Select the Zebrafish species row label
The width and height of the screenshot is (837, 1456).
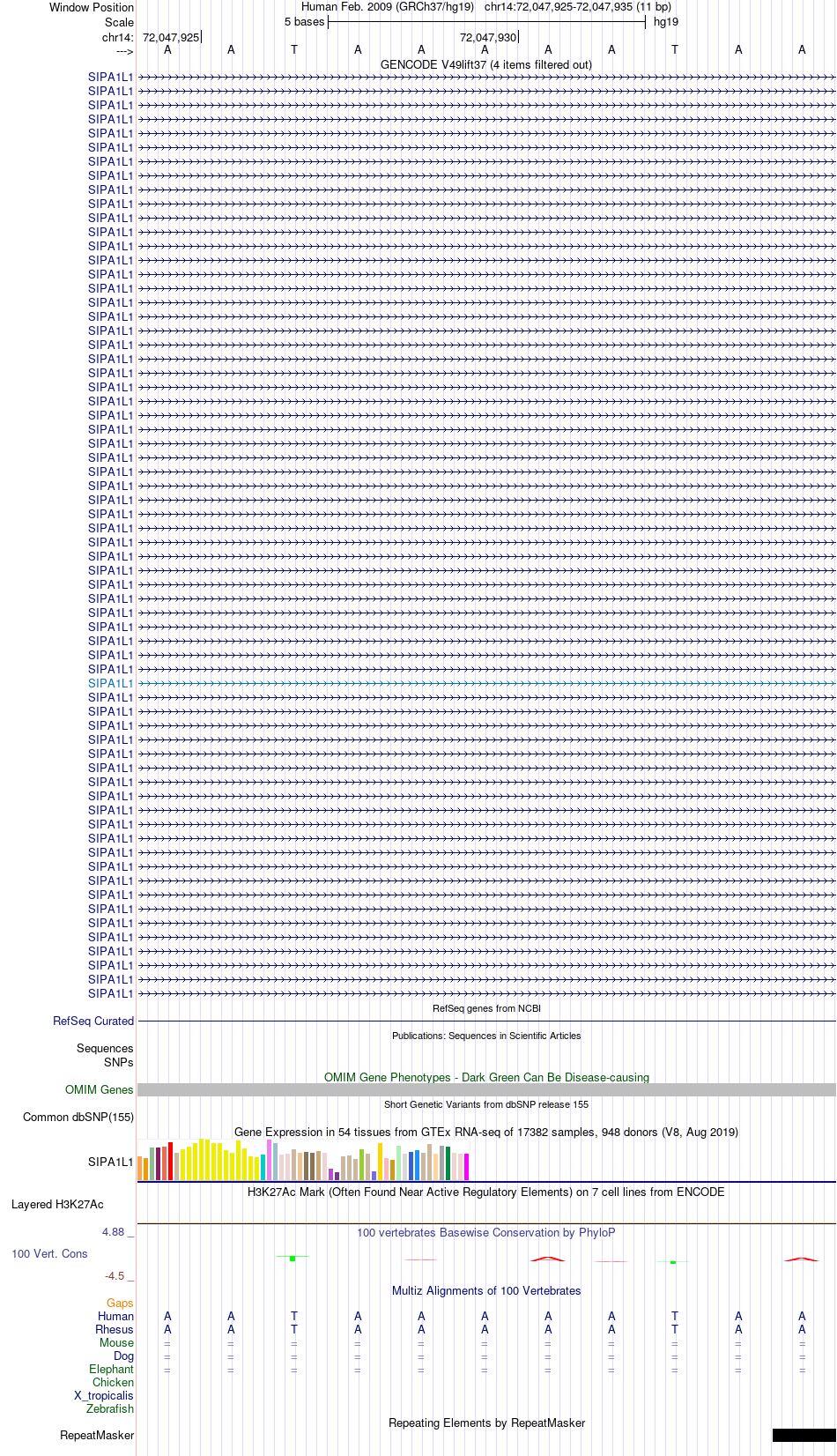point(110,1408)
